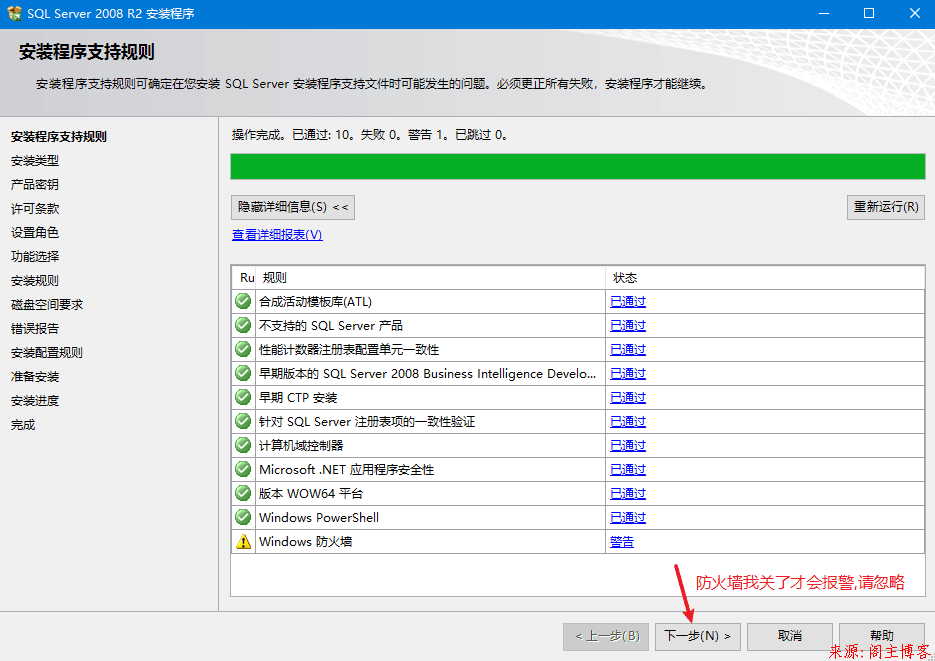
Task: Select 功能选择 step in sidebar
Action: (35, 257)
